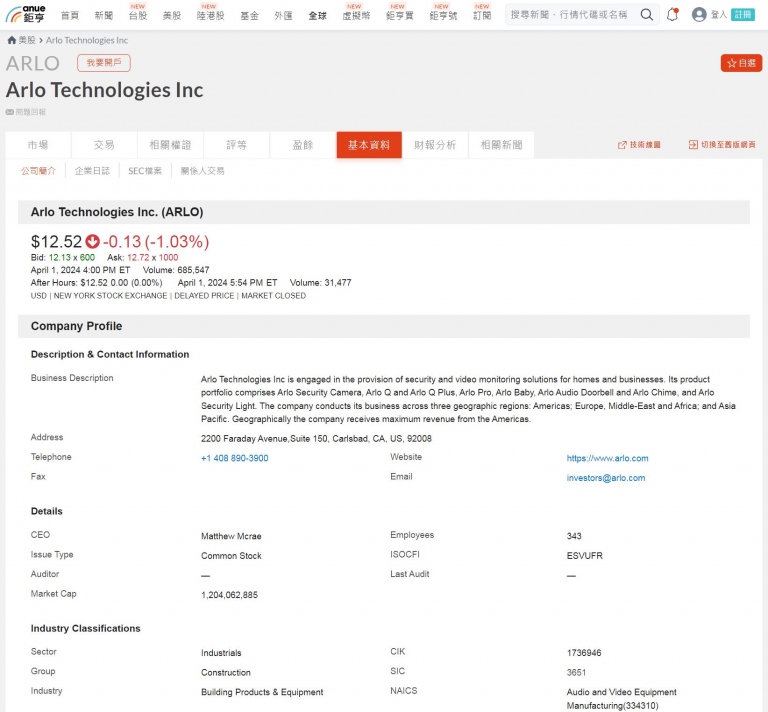Open 首頁 in top navigation
This screenshot has height=712, width=768.
pyautogui.click(x=70, y=16)
